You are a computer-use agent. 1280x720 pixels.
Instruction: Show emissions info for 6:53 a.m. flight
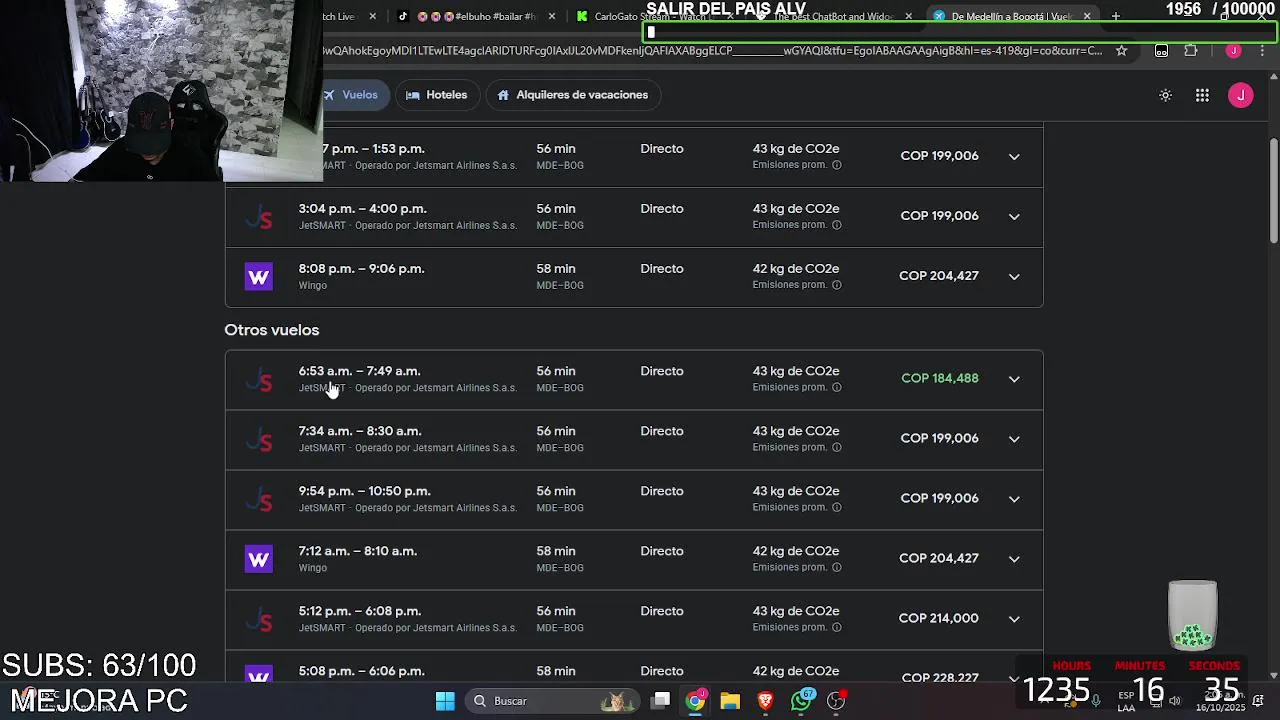pyautogui.click(x=837, y=387)
